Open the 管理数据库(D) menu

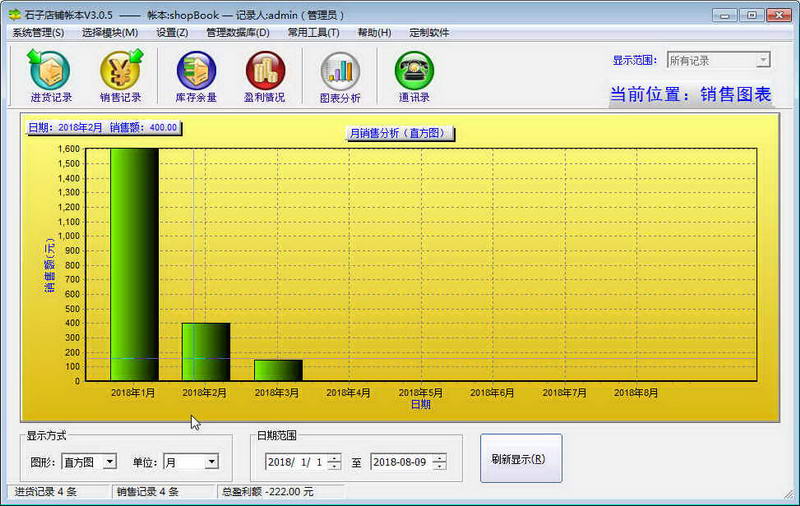(x=238, y=32)
